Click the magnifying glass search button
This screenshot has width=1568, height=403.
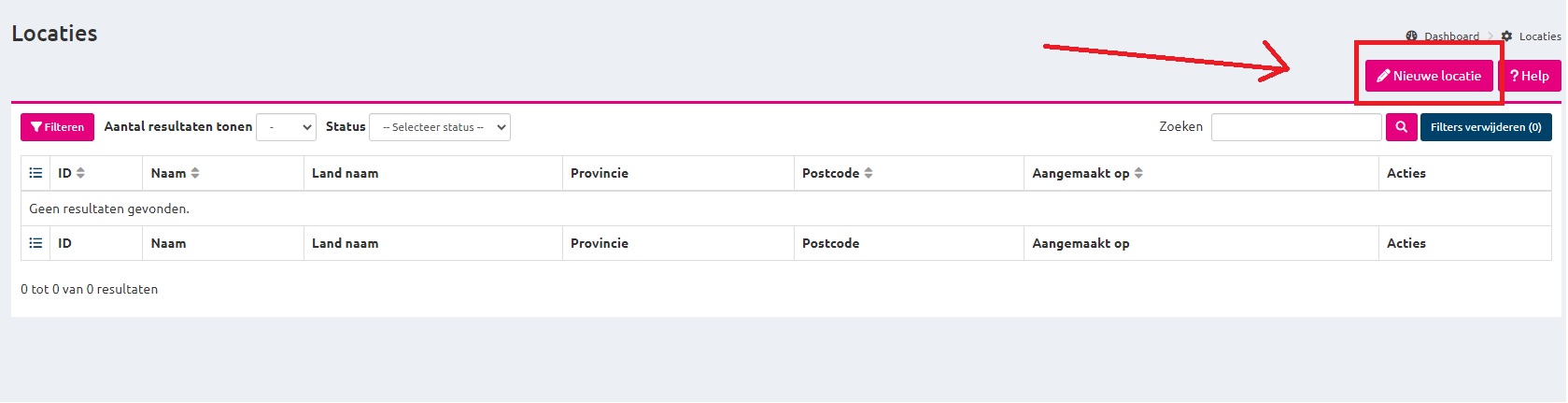pyautogui.click(x=1401, y=127)
